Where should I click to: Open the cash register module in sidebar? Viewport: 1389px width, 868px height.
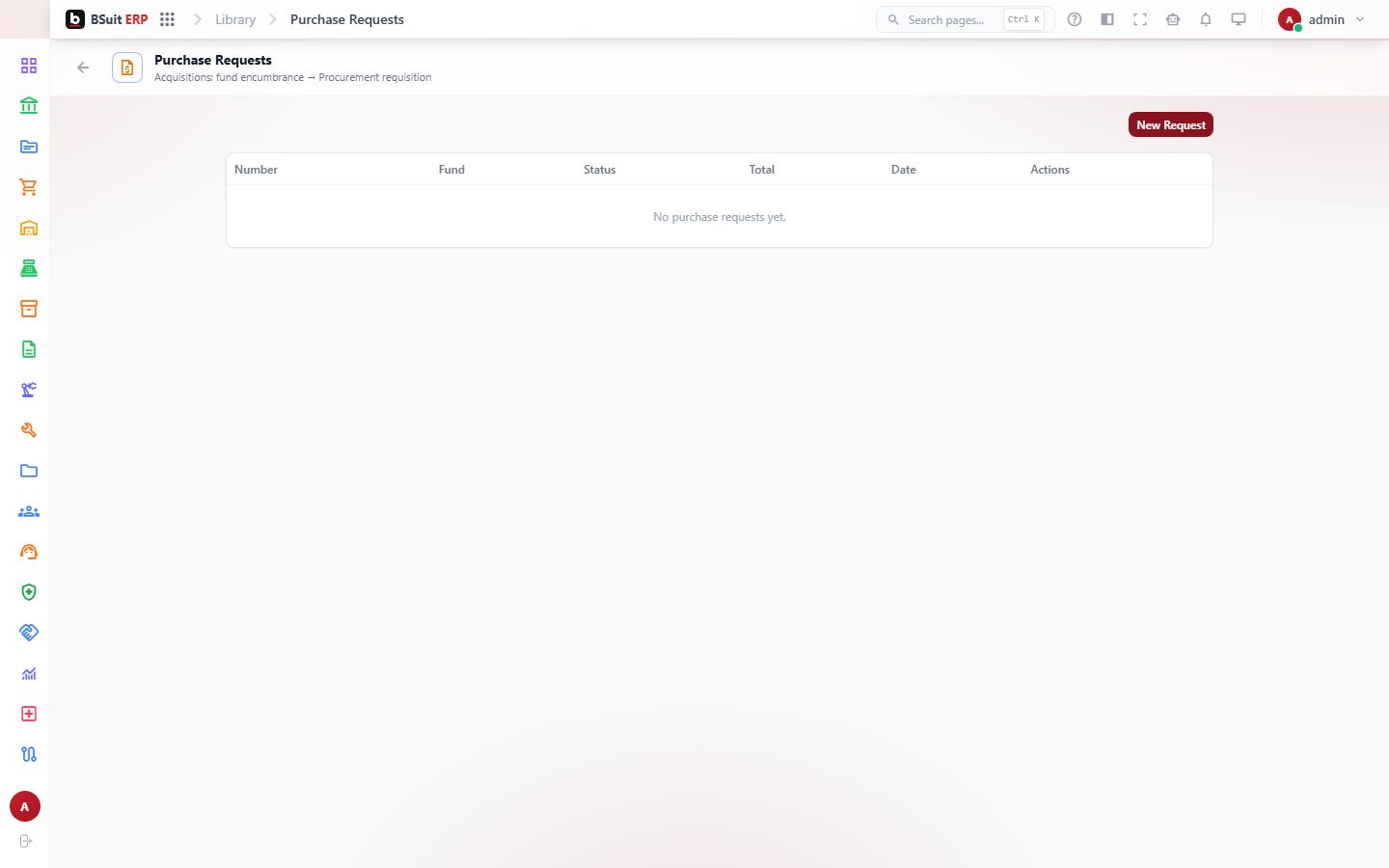29,268
